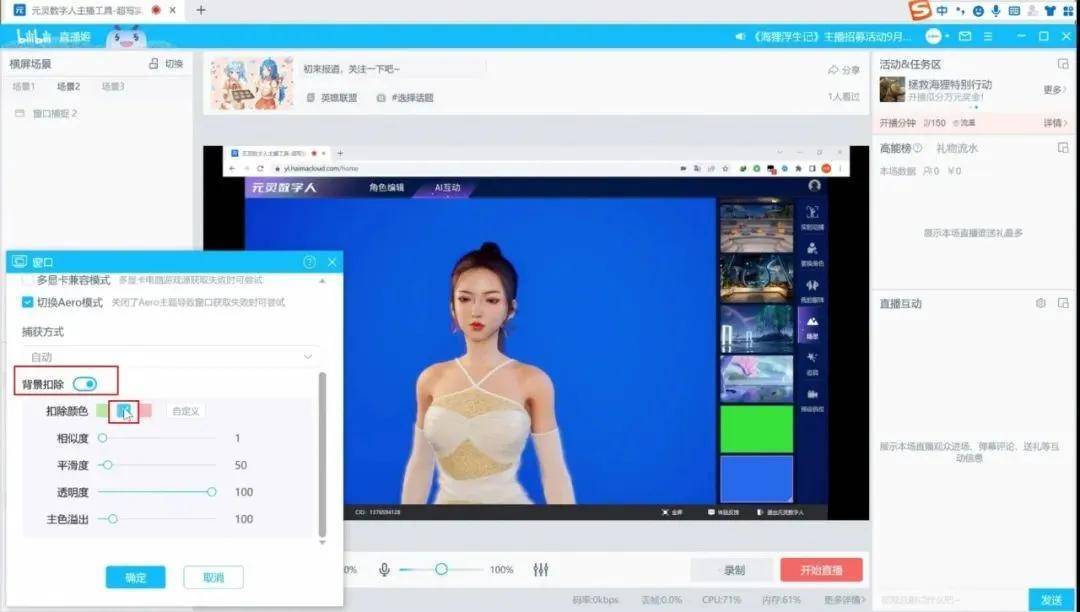
Task: Open the audio mixer icon
Action: (x=541, y=569)
